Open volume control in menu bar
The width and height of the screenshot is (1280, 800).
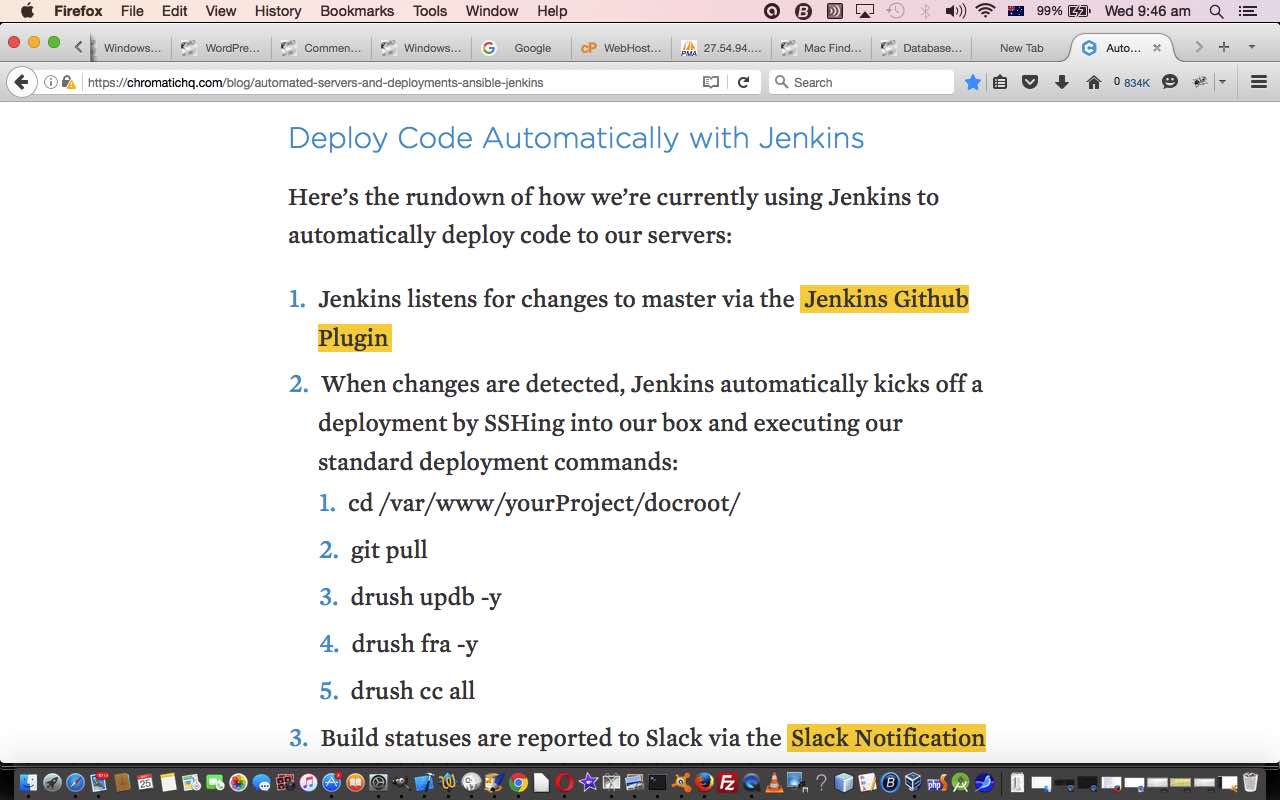pyautogui.click(x=956, y=11)
